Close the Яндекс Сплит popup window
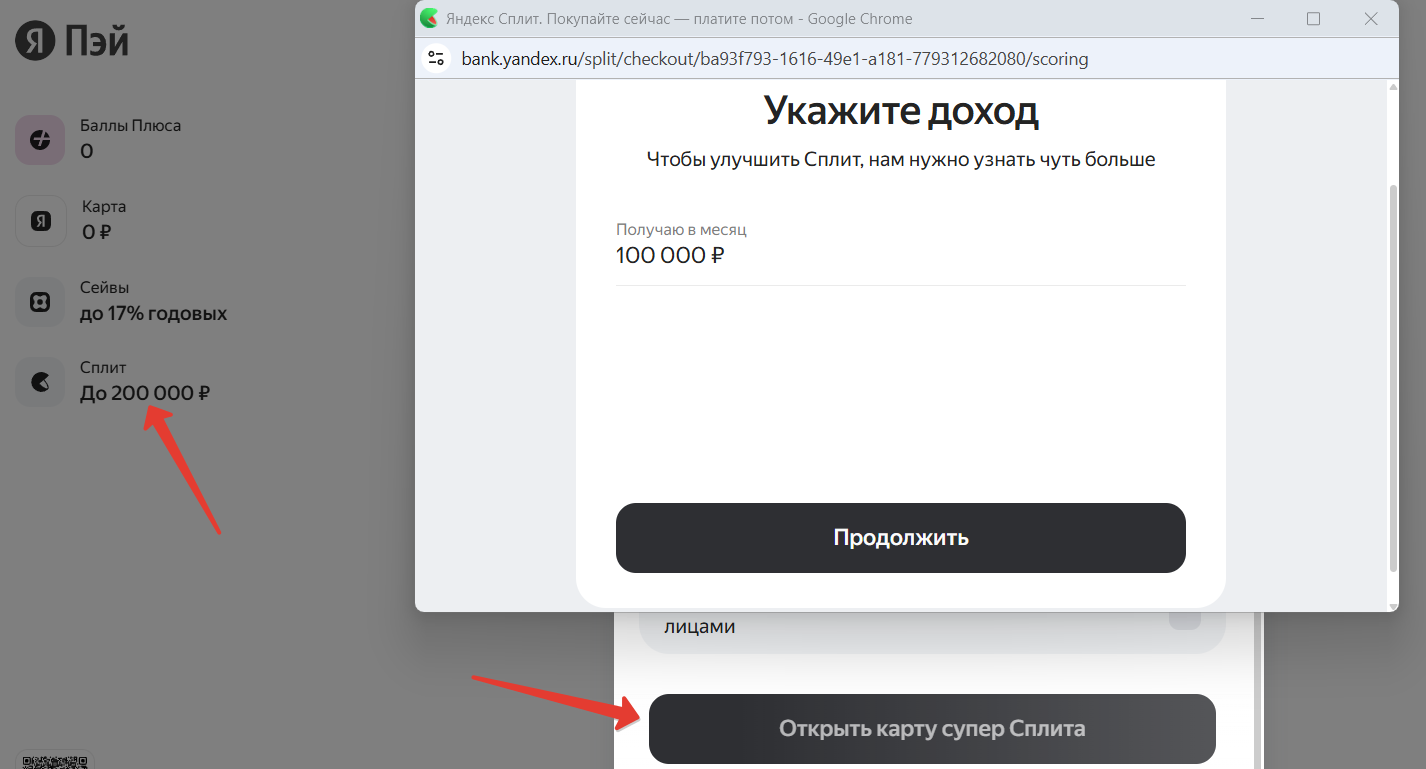Viewport: 1426px width, 769px height. click(1371, 19)
